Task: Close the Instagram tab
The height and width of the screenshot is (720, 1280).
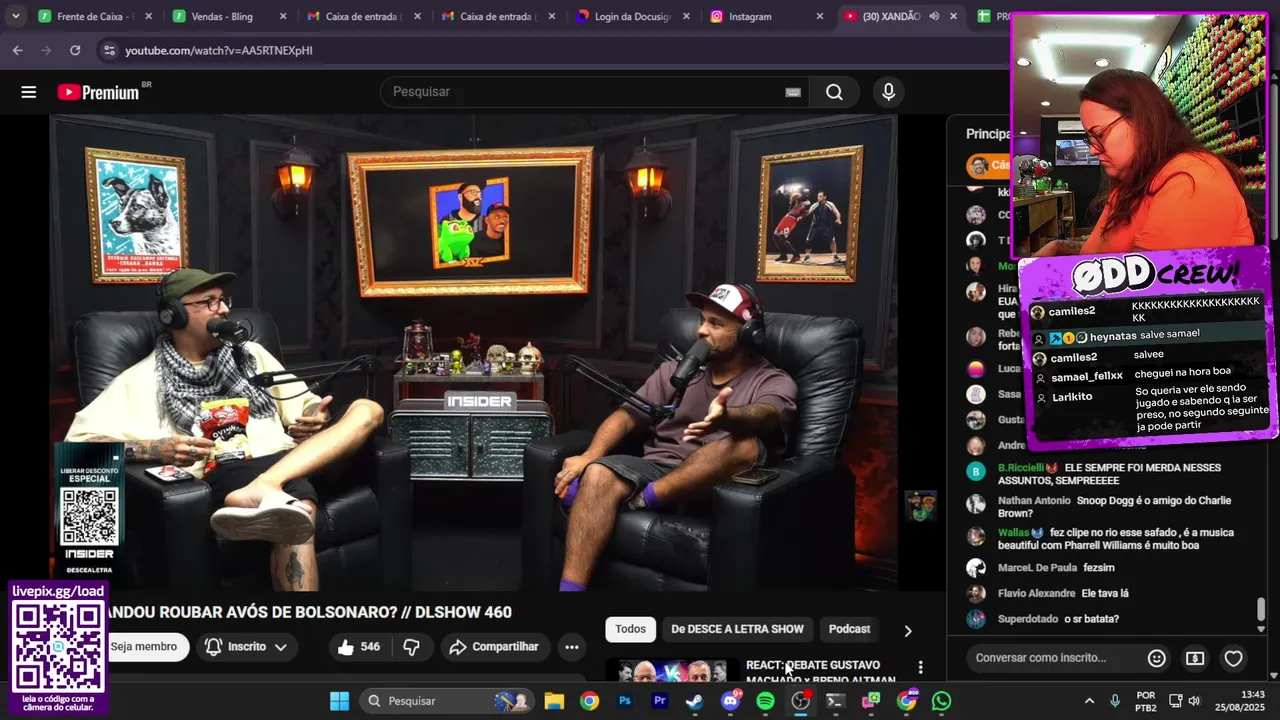Action: 819,17
